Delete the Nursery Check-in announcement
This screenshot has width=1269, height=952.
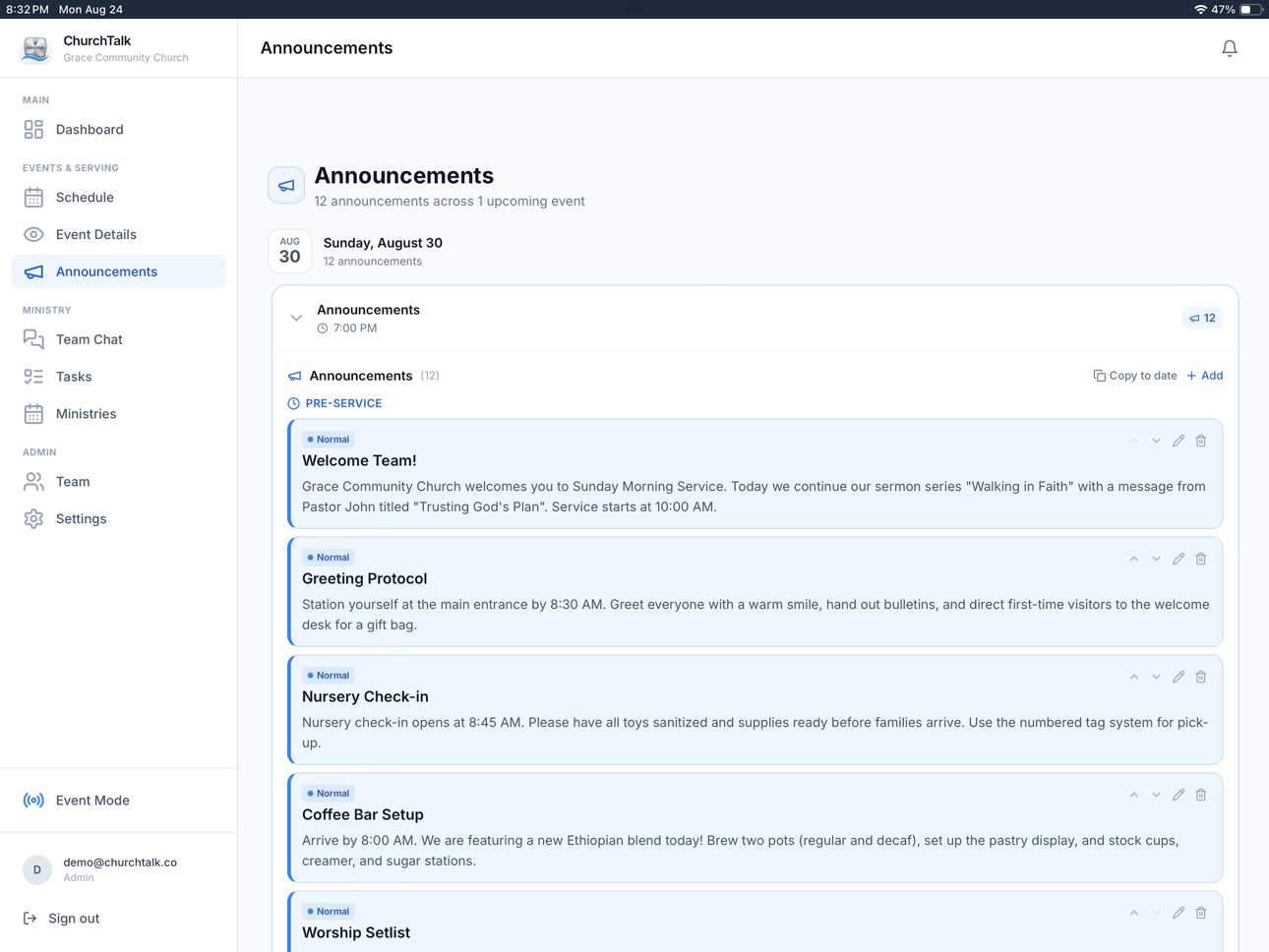1201,678
